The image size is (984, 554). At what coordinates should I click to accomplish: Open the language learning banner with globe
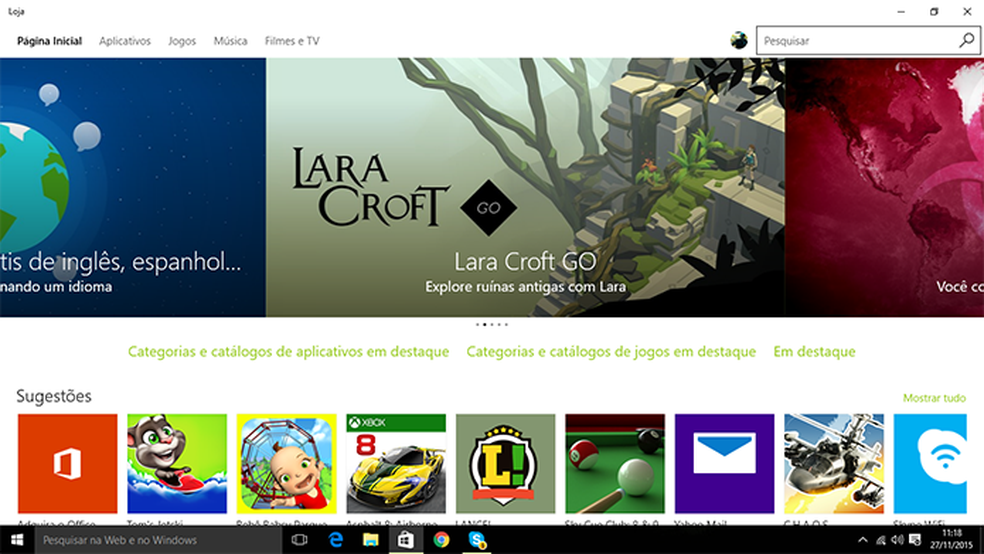(132, 188)
